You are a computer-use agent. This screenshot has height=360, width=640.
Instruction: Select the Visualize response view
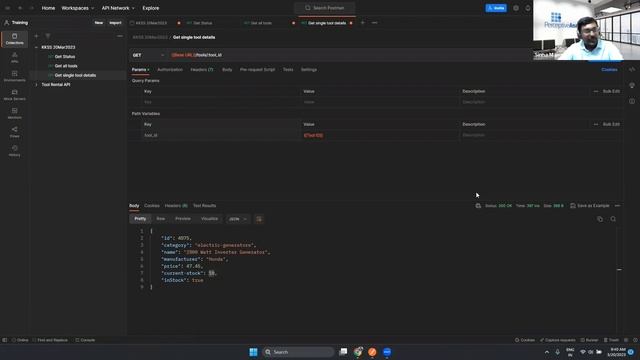209,219
